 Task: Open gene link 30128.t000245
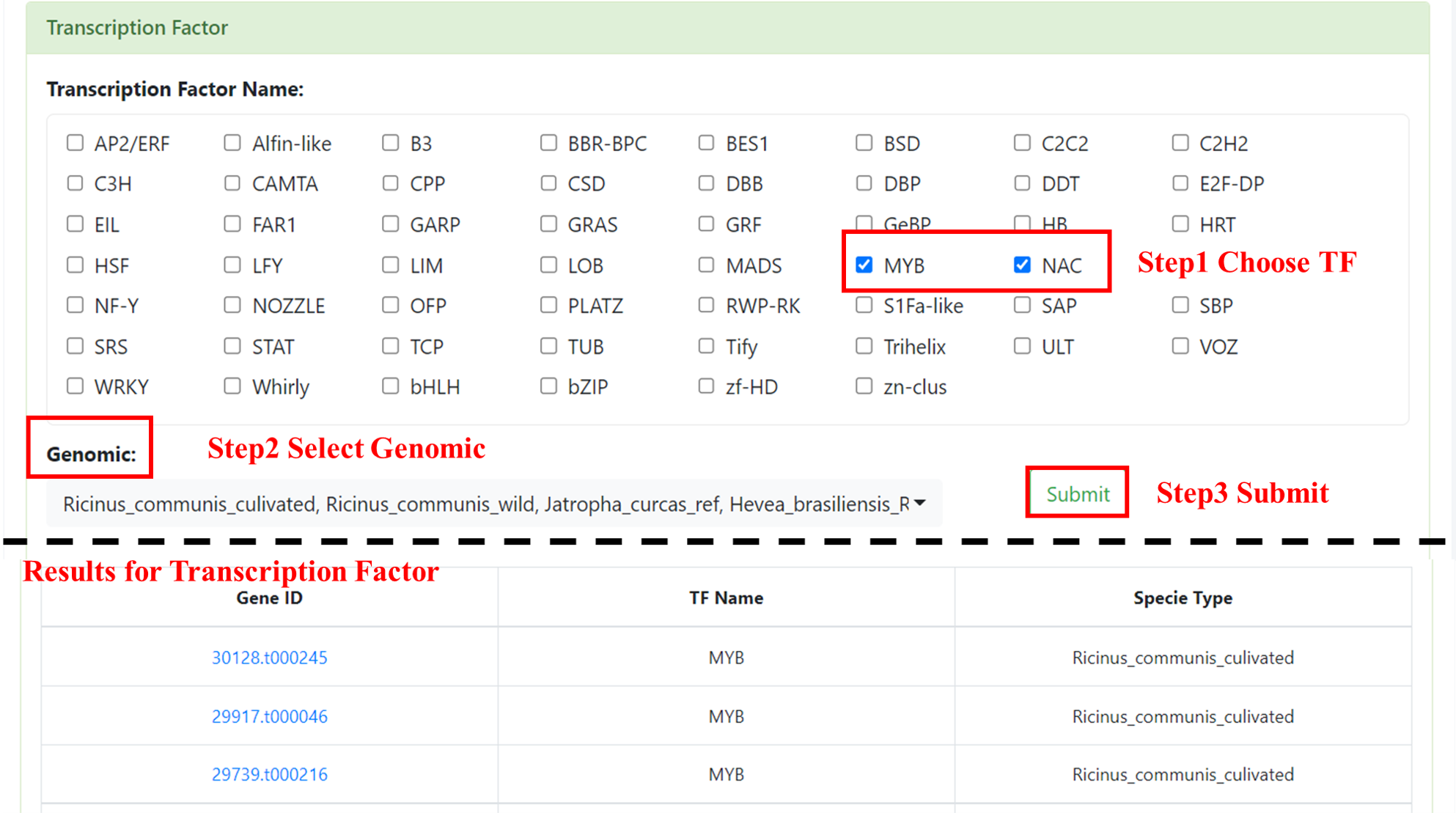pos(269,658)
